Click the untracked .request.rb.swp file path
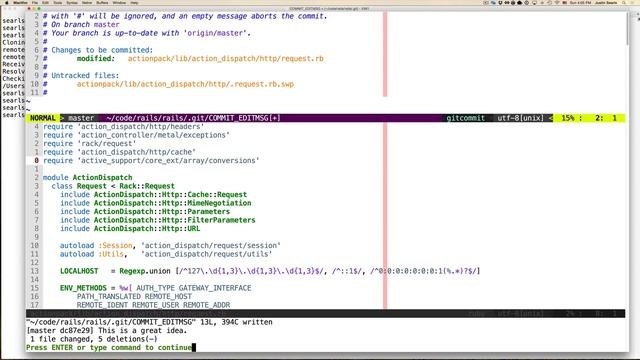 (185, 84)
